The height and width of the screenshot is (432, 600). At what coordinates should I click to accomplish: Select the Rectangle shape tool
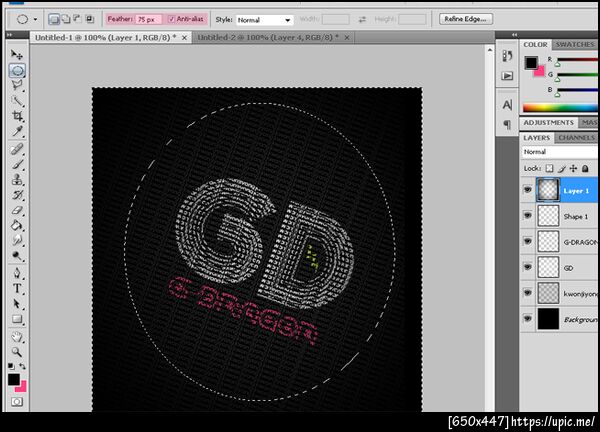point(17,319)
